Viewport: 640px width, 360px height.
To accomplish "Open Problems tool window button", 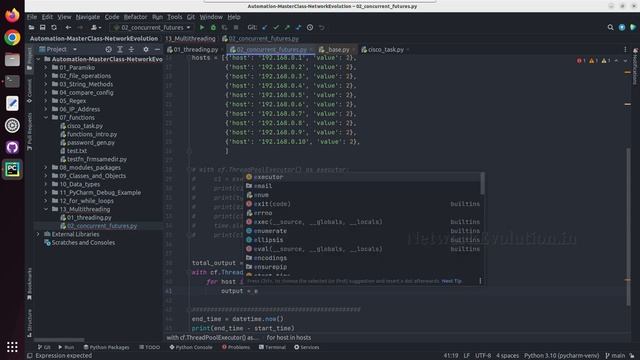I will pyautogui.click(x=236, y=347).
